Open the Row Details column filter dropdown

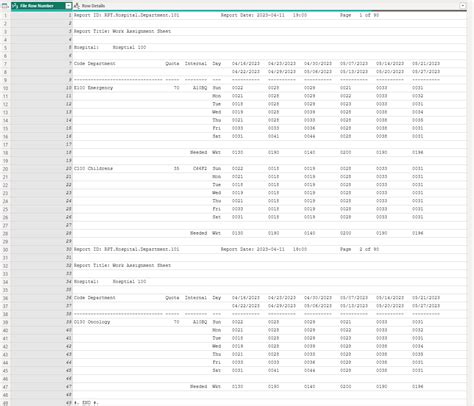click(x=462, y=6)
